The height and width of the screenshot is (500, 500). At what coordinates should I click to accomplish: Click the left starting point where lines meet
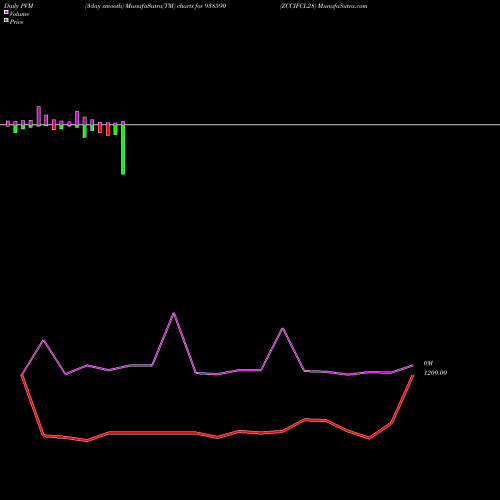(22, 375)
